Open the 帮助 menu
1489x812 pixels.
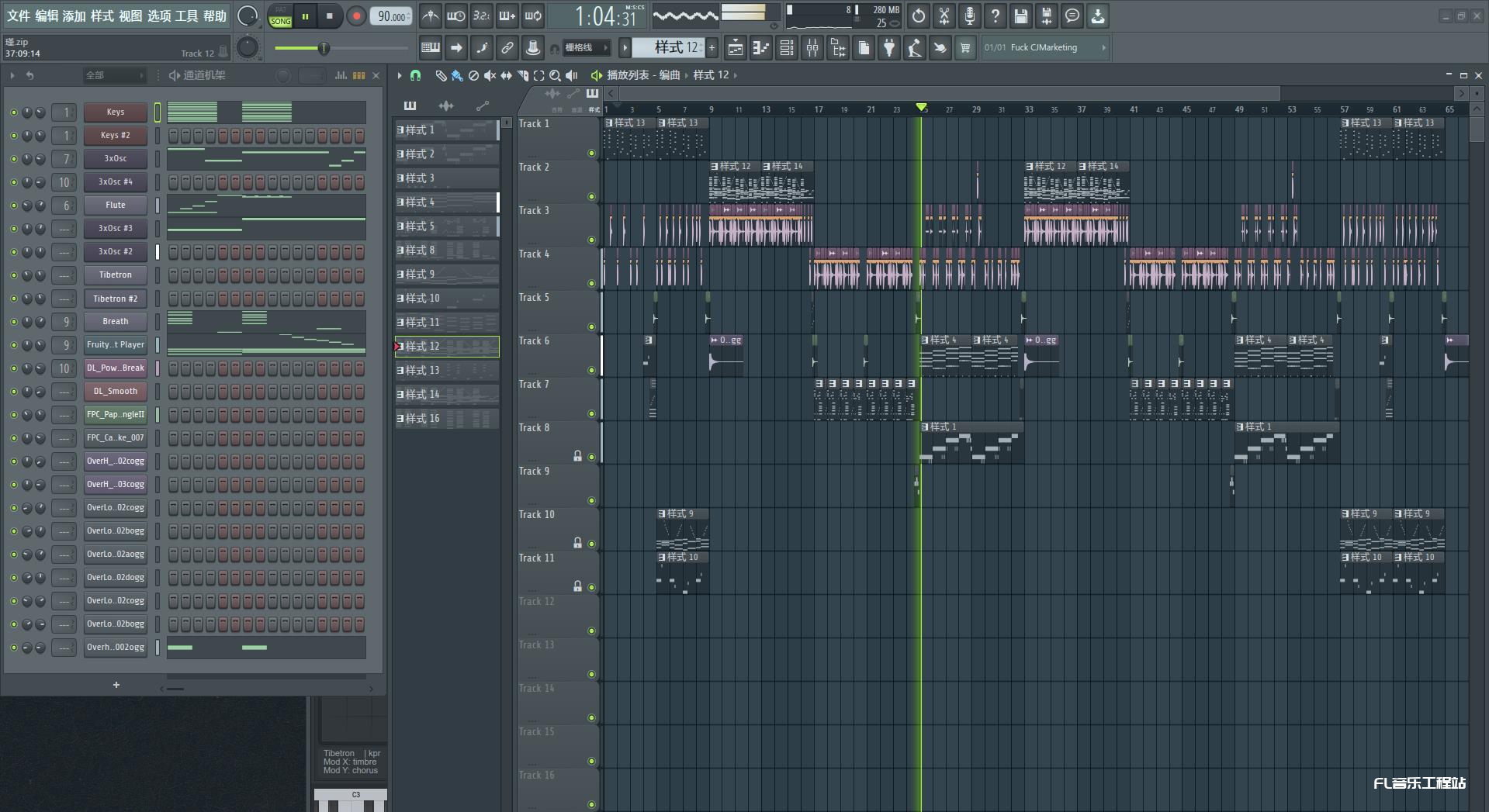click(215, 16)
